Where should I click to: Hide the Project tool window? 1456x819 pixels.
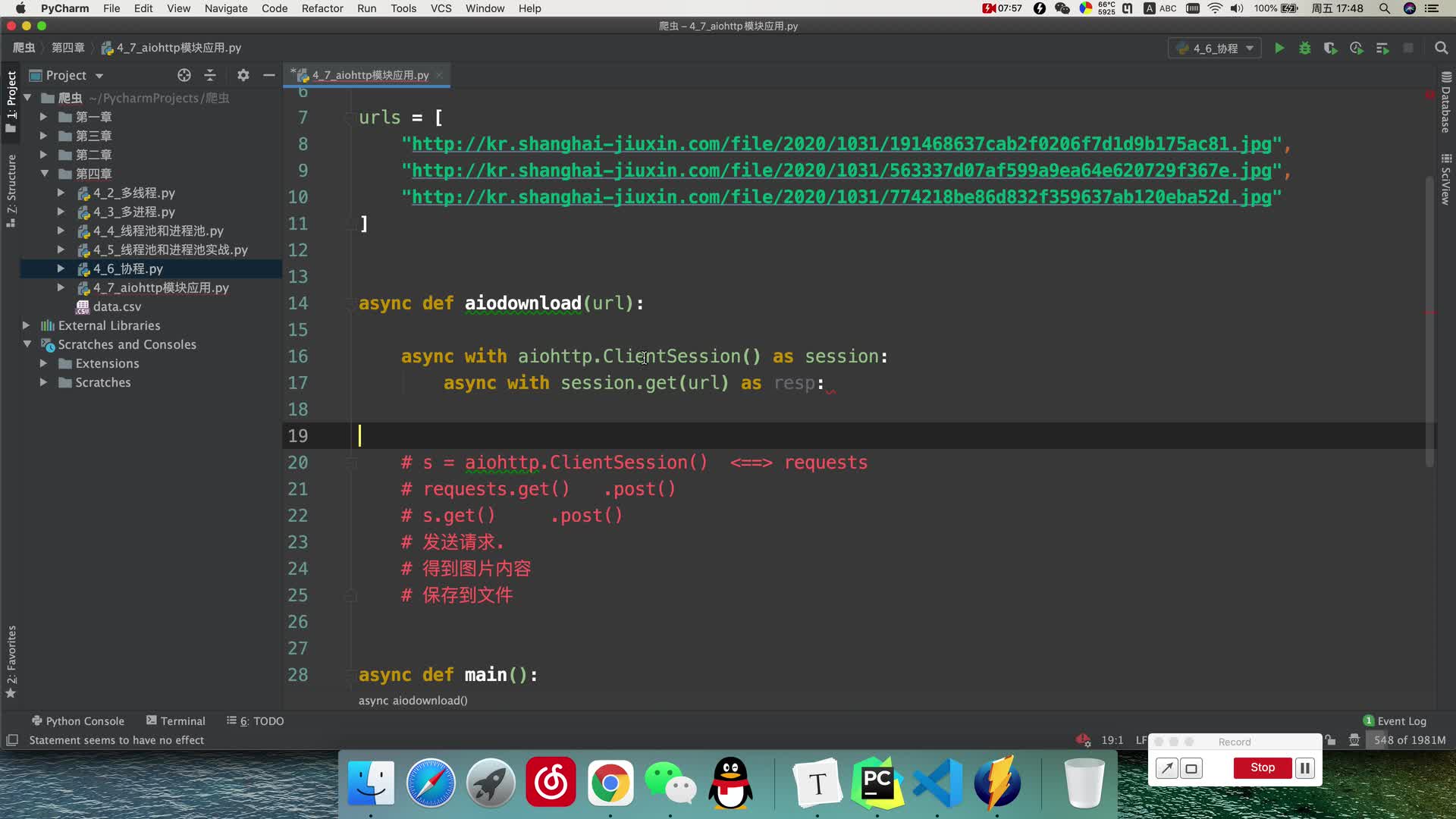click(x=268, y=75)
